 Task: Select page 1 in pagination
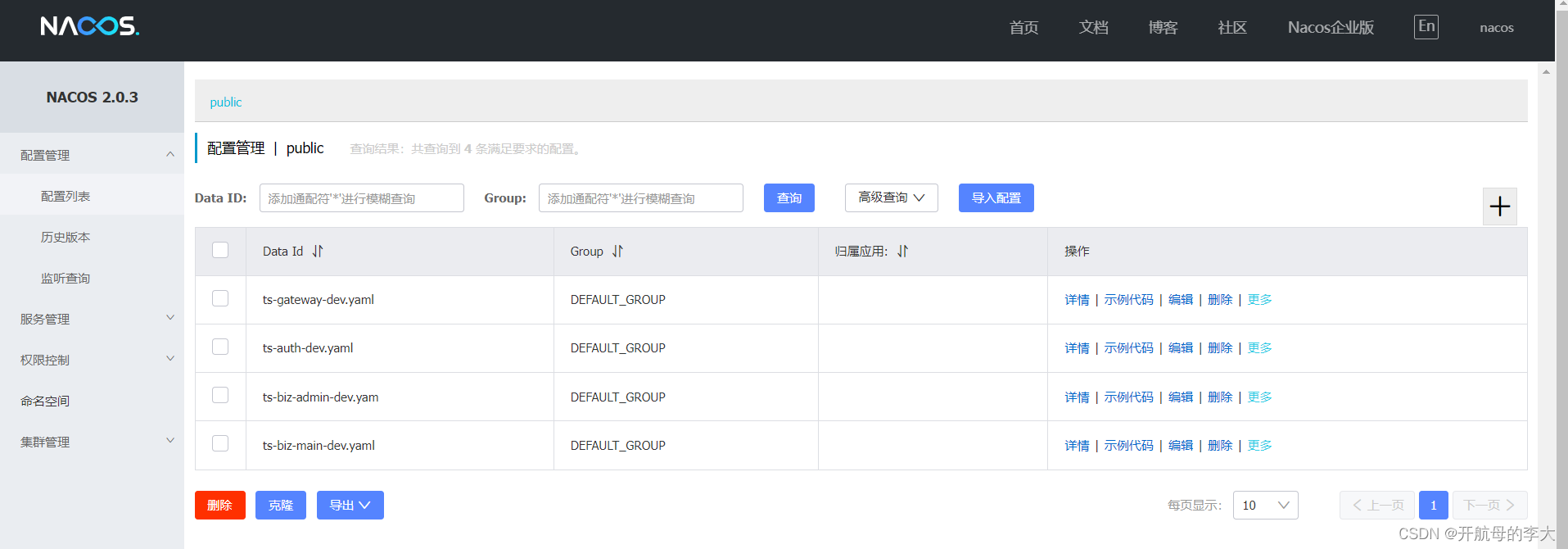[x=1433, y=505]
